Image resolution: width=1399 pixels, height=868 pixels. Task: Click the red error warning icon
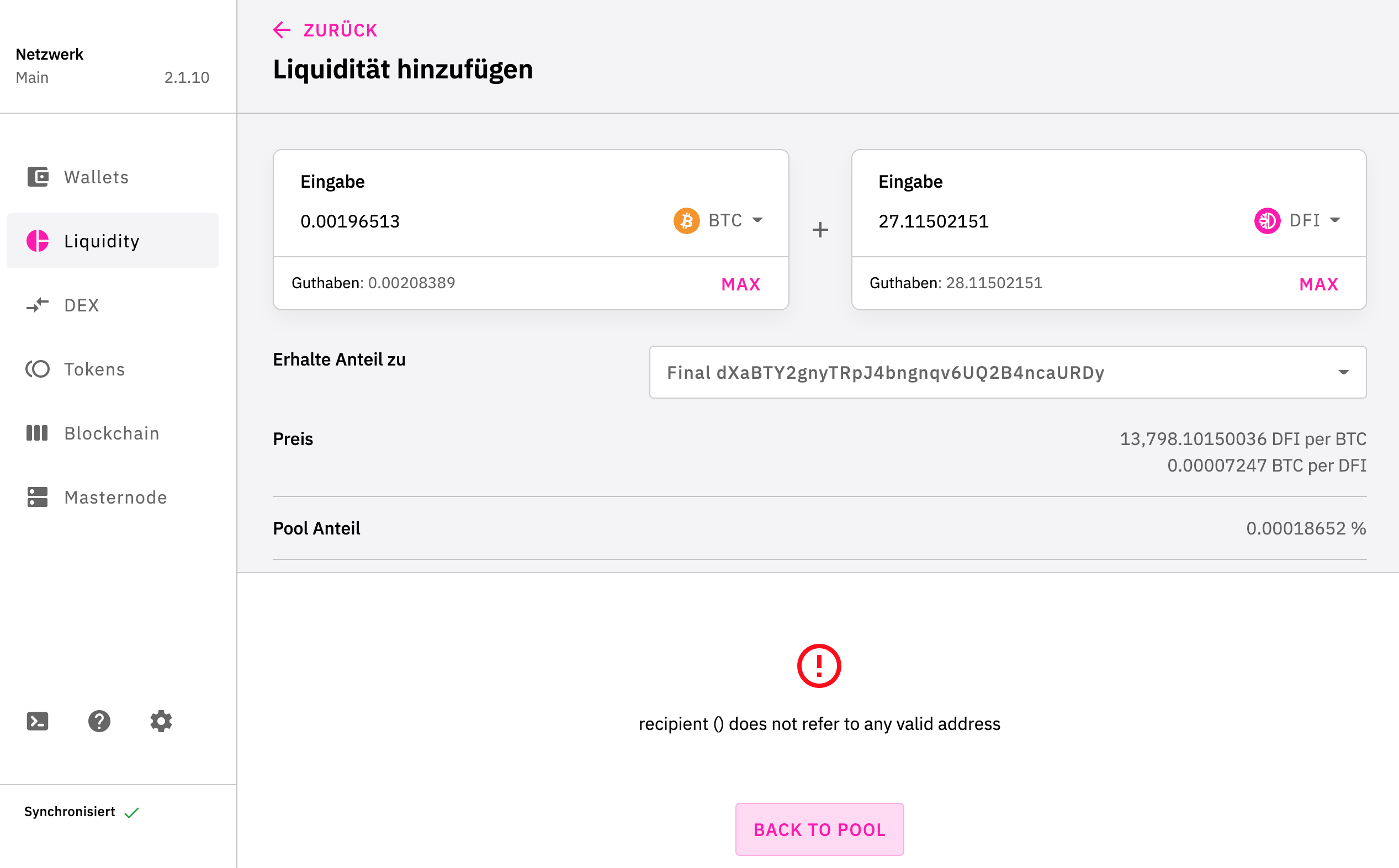tap(819, 666)
